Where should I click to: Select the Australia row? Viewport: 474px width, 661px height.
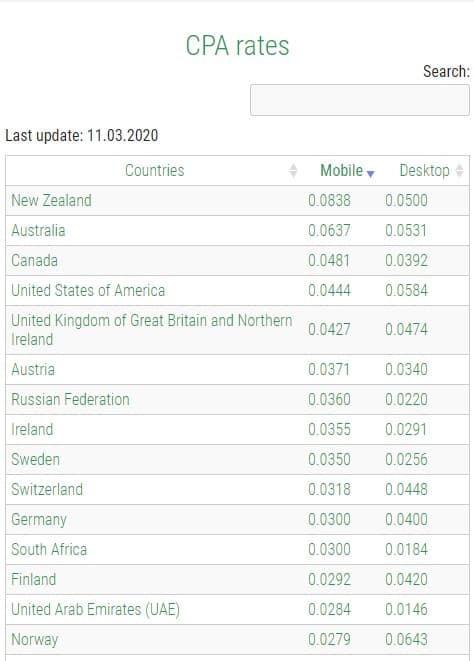coord(237,231)
